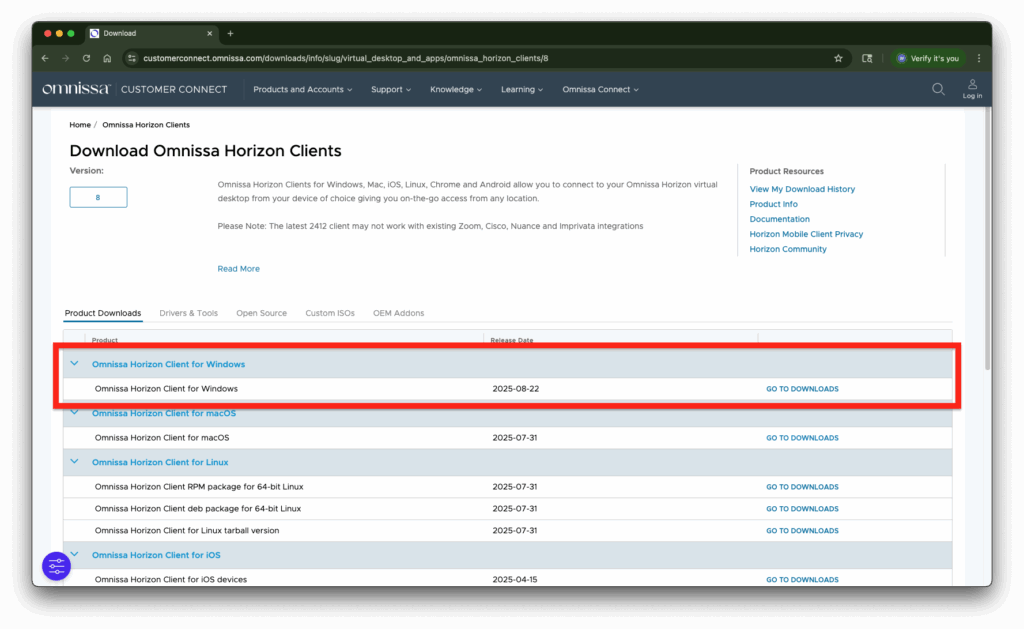Switch to the Open Source tab
1024x629 pixels.
261,313
